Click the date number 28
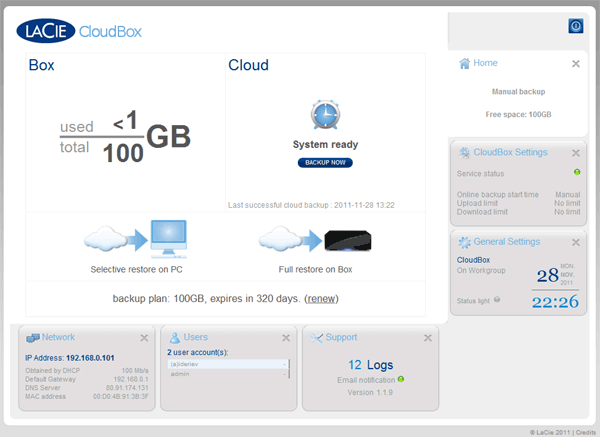The width and height of the screenshot is (600, 437). [x=547, y=275]
